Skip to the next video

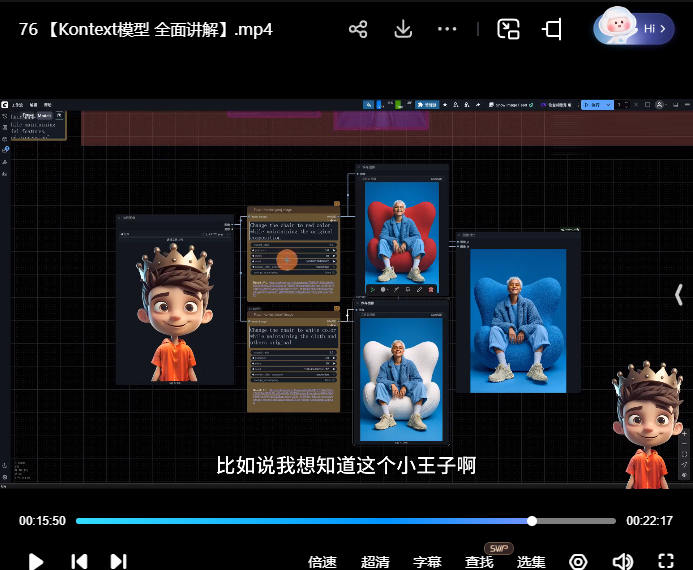[118, 561]
